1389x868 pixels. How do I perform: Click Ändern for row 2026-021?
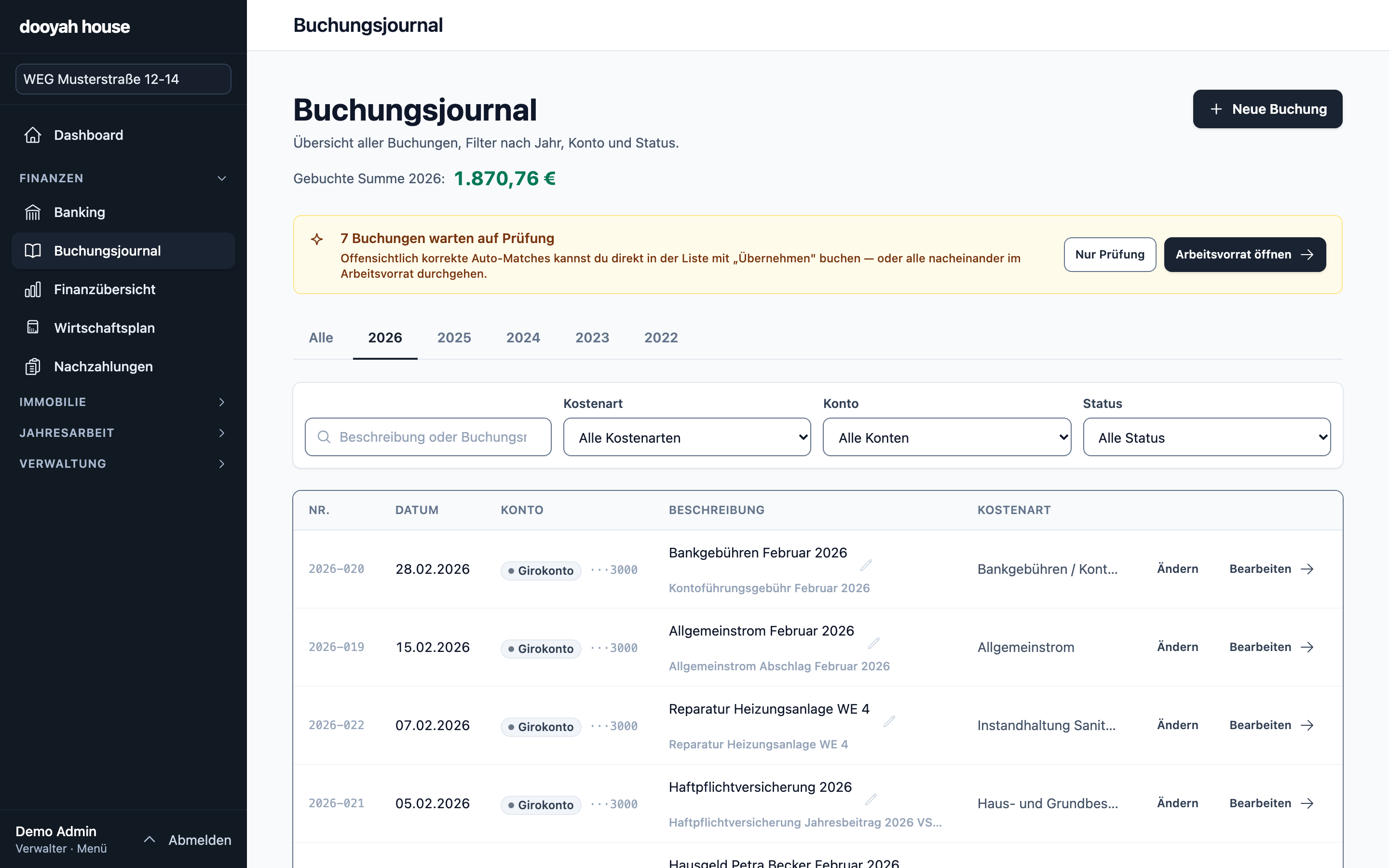[1177, 803]
